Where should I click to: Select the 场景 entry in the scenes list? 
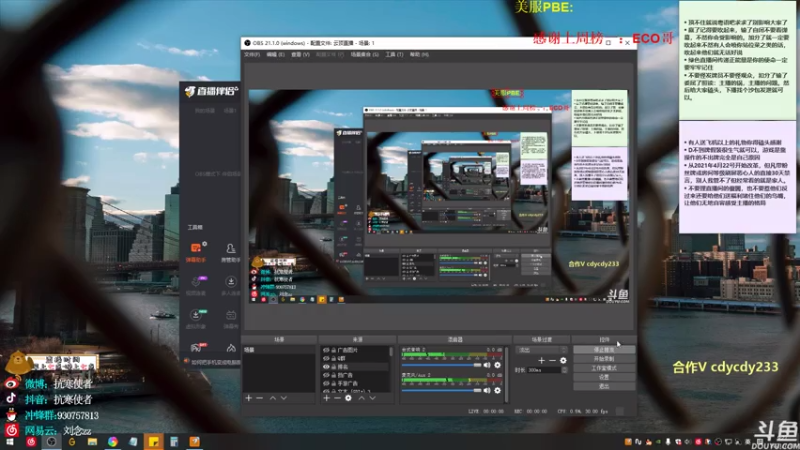coord(279,350)
